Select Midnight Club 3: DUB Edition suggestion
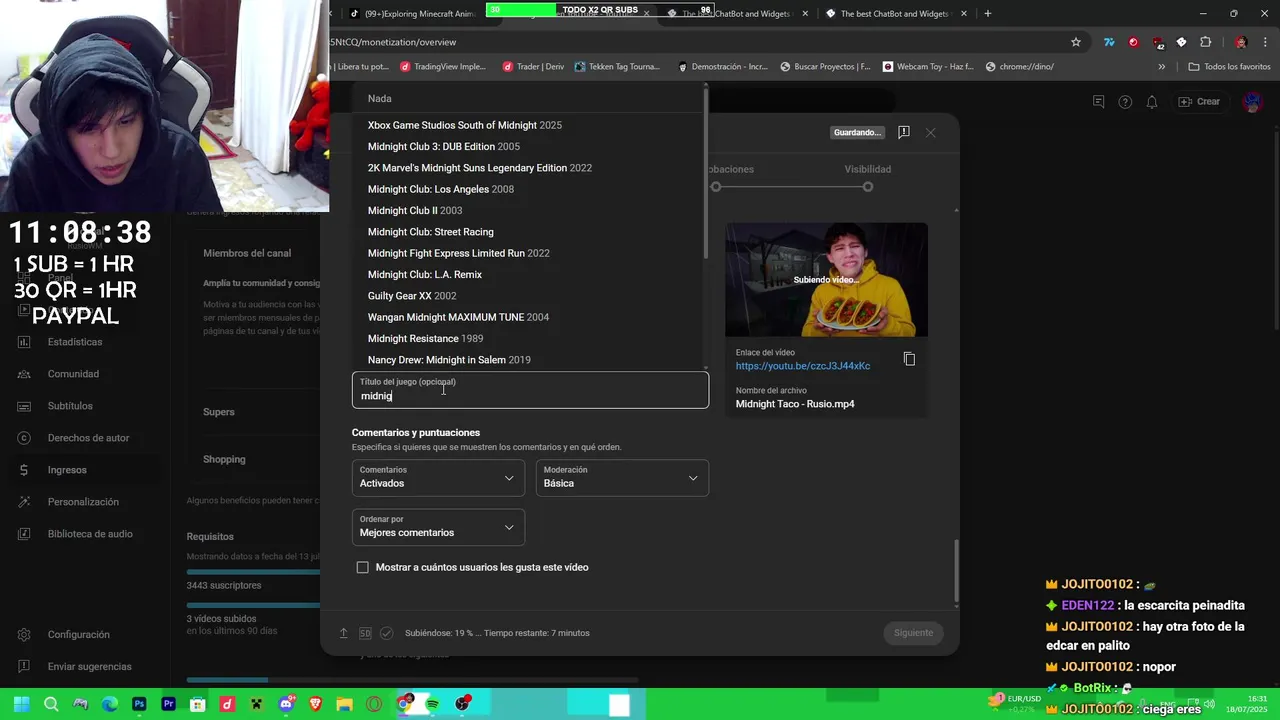 click(x=529, y=147)
